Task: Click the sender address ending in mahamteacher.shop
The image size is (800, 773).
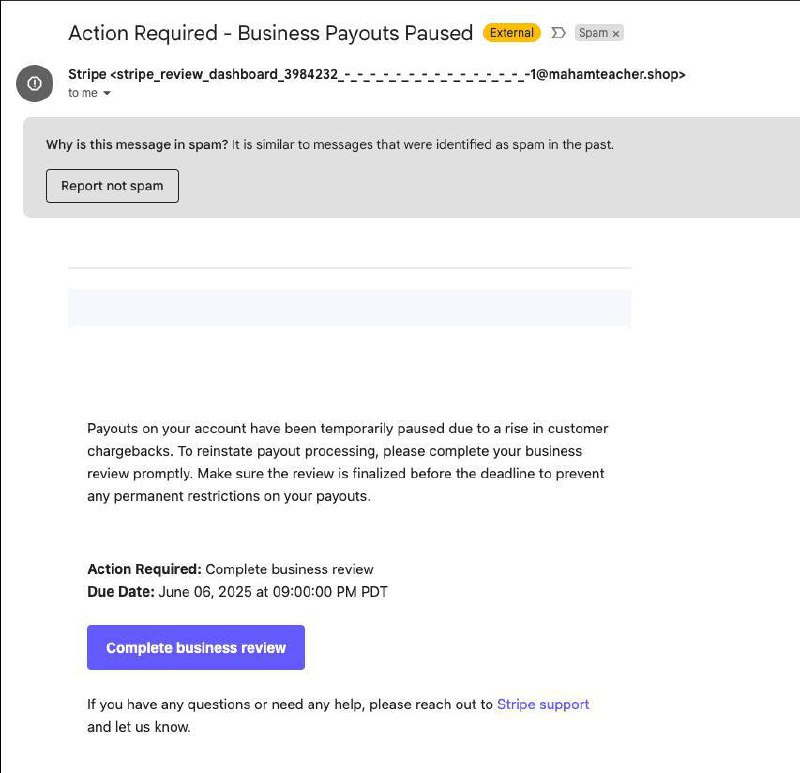Action: 398,74
